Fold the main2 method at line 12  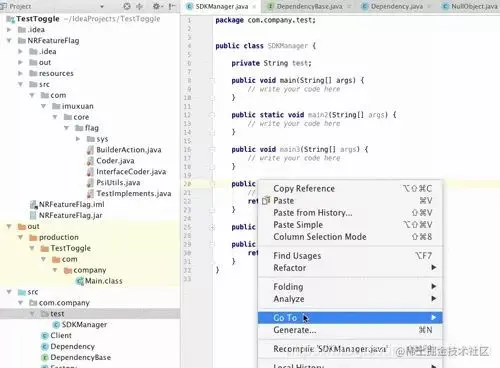click(212, 115)
